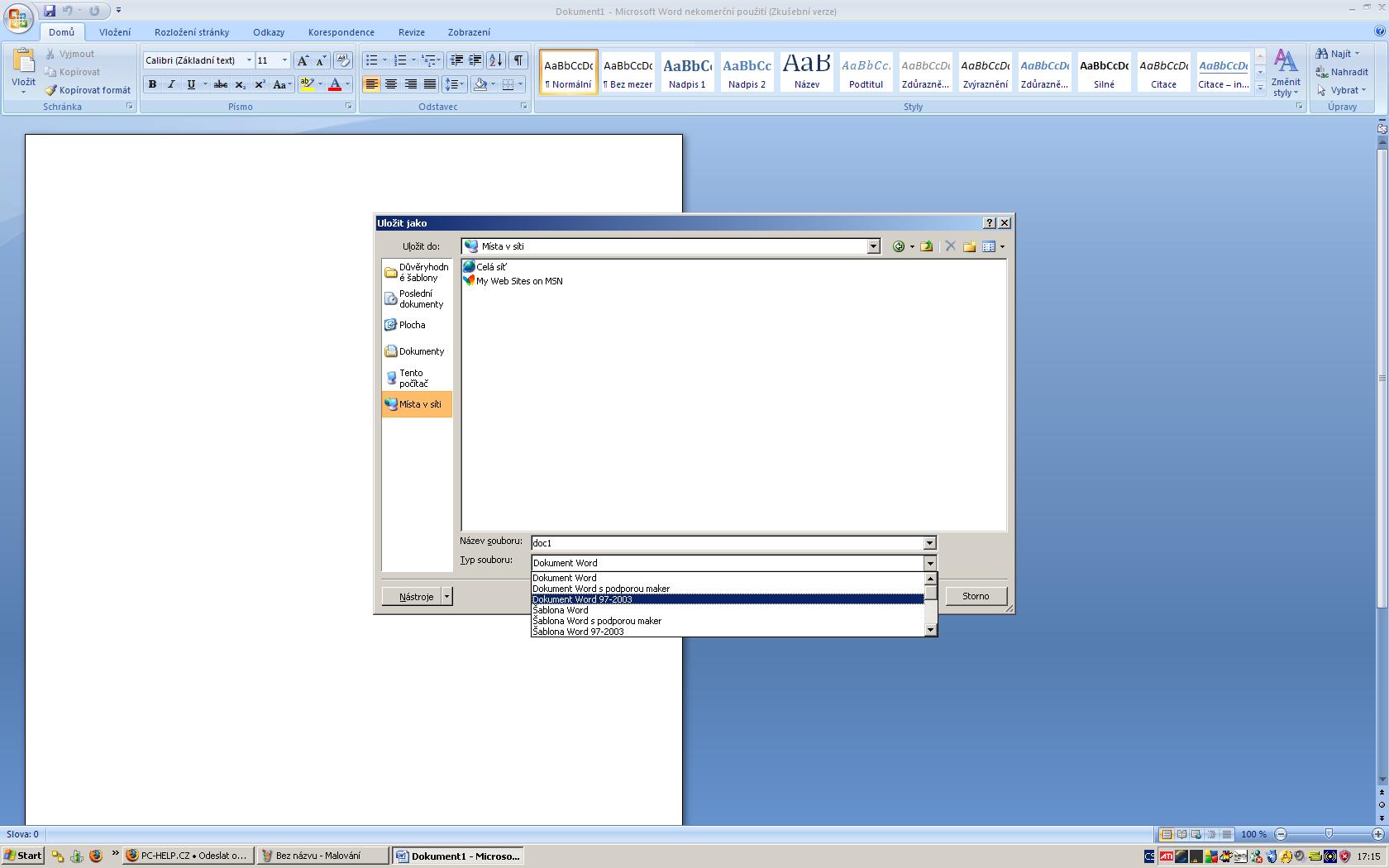Click the Nástroje button
The width and height of the screenshot is (1389, 868).
click(416, 597)
